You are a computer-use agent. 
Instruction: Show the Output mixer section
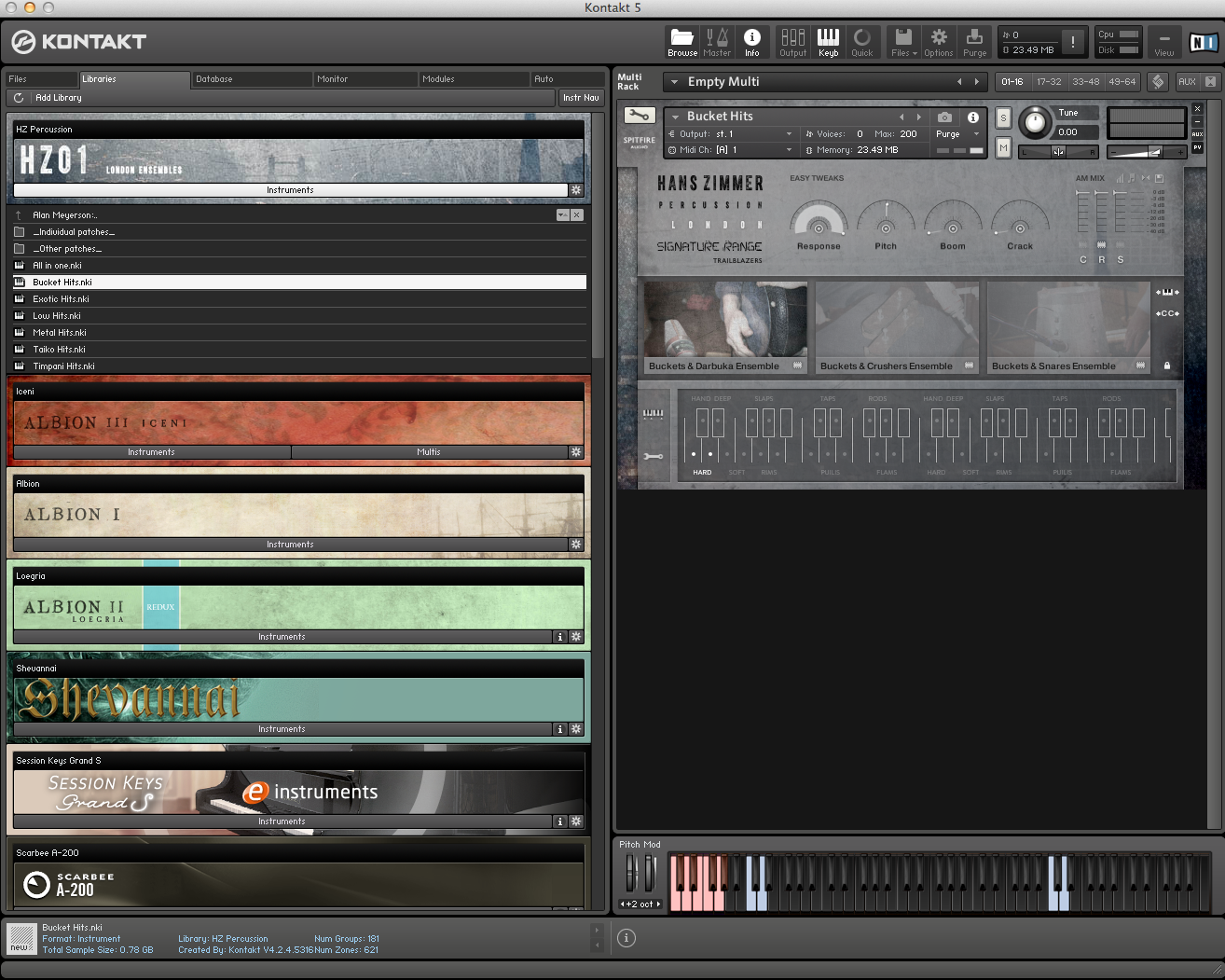pyautogui.click(x=792, y=42)
